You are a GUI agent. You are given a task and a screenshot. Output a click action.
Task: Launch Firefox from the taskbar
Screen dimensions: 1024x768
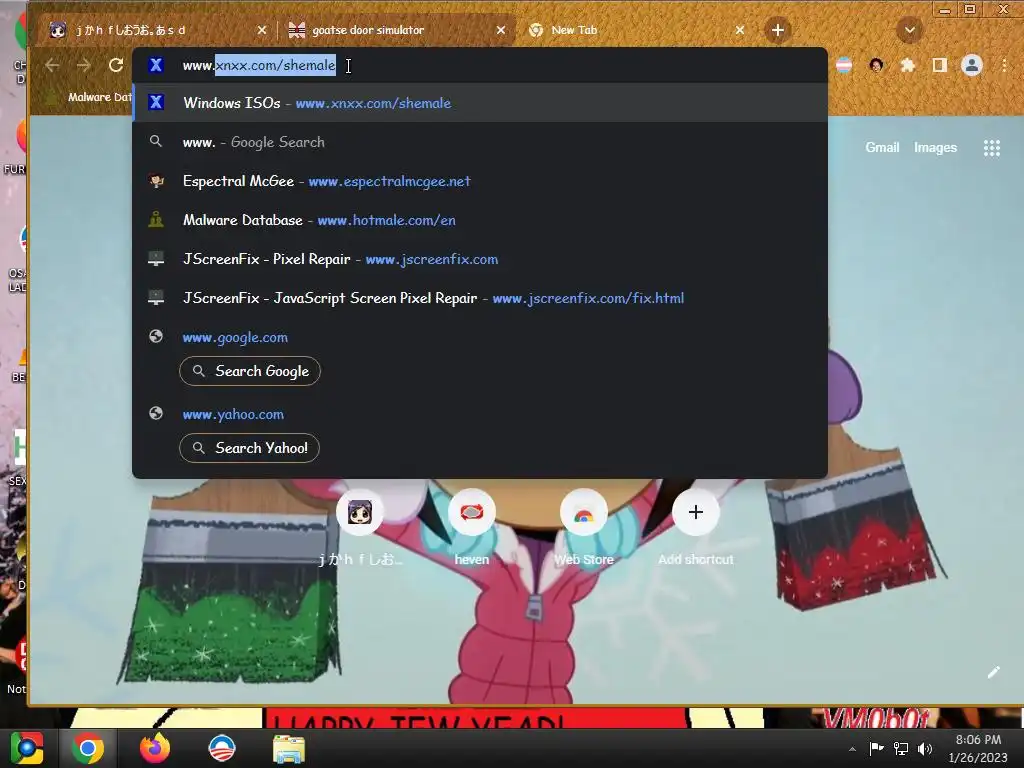point(155,748)
